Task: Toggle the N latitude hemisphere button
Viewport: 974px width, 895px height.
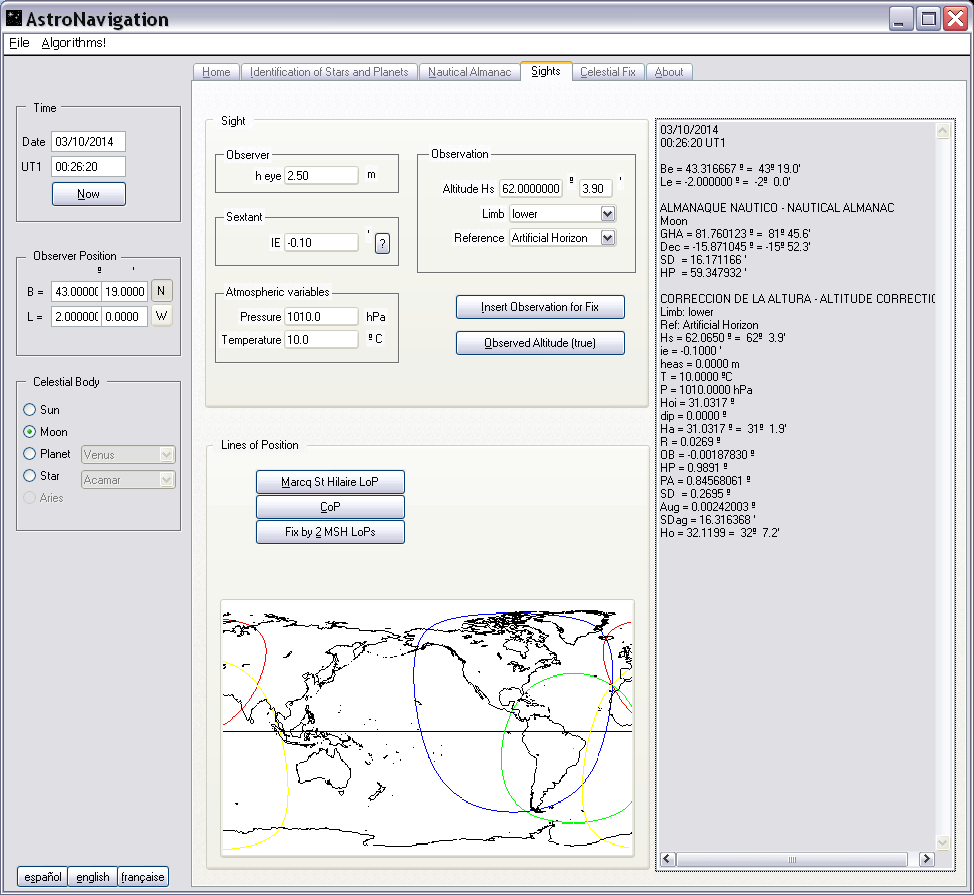Action: (162, 291)
